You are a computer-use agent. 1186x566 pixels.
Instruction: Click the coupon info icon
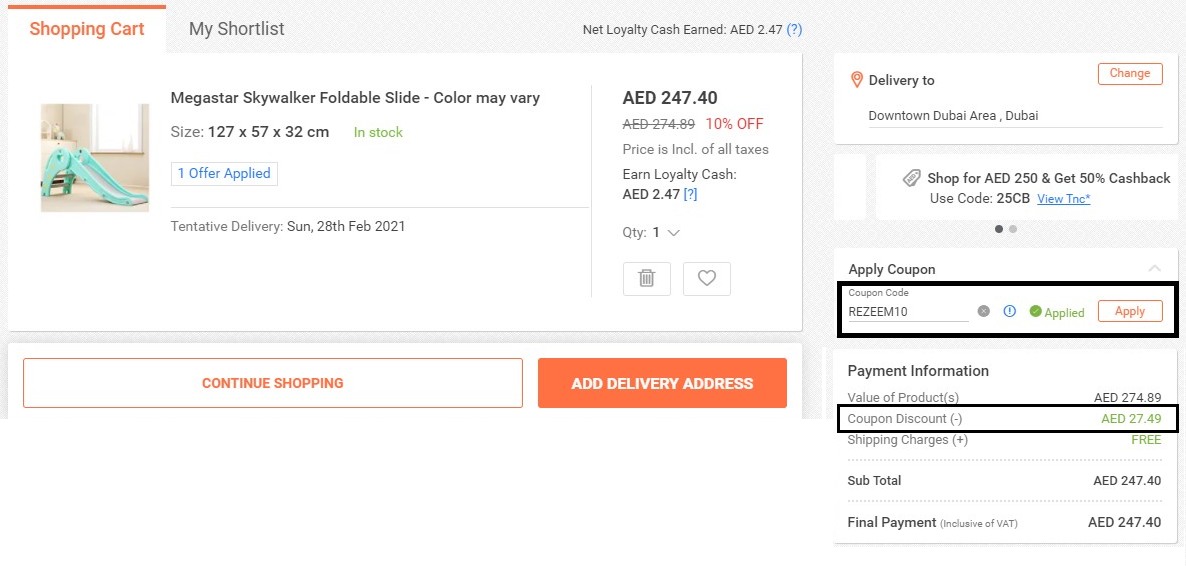pos(1009,311)
